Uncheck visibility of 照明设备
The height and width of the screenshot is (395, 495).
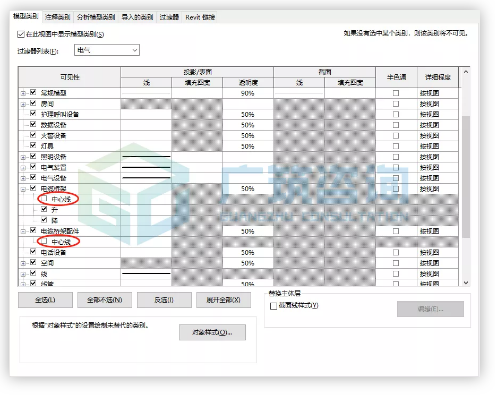pos(33,156)
